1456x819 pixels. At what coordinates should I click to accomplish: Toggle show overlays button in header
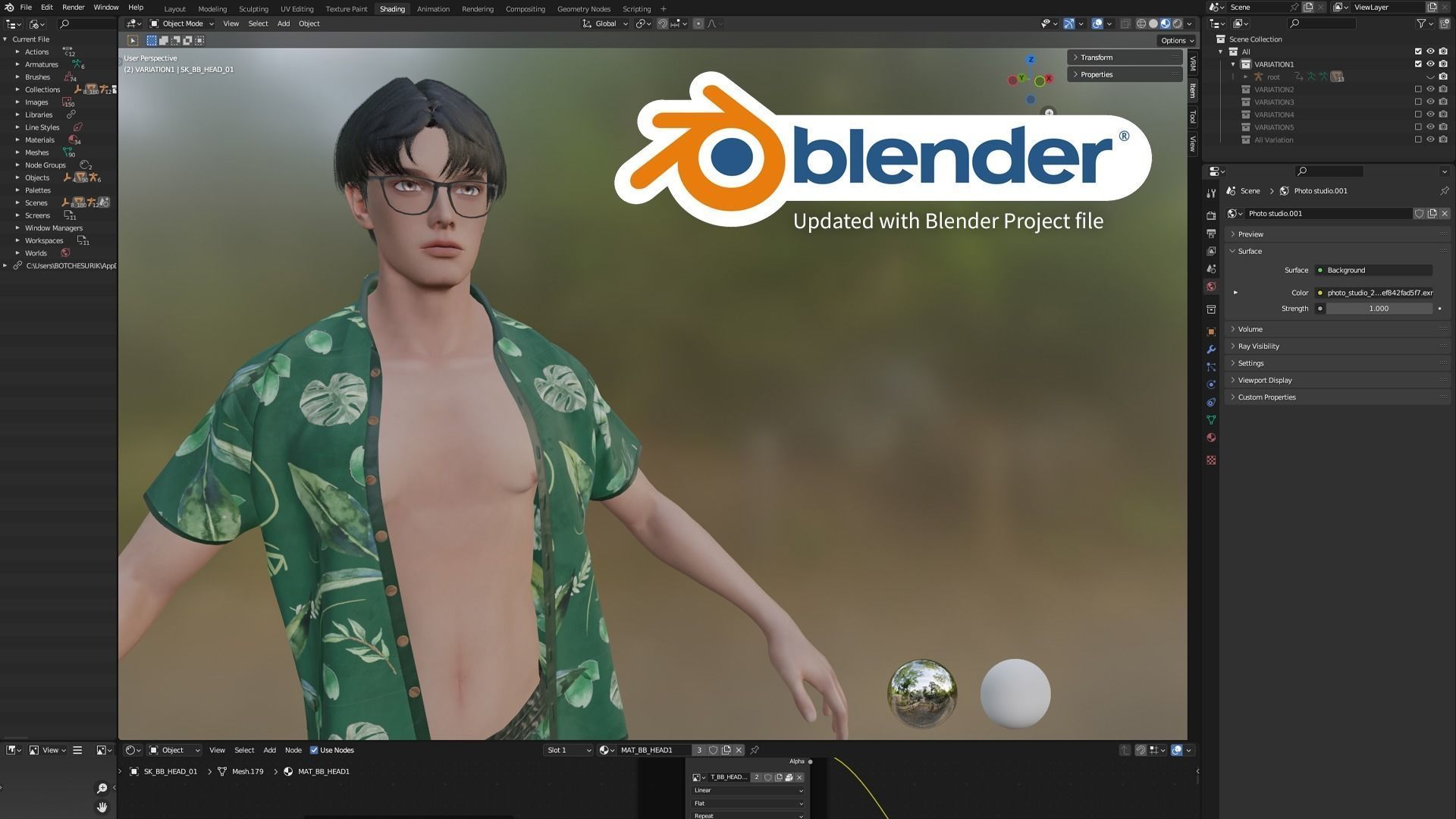click(1097, 24)
